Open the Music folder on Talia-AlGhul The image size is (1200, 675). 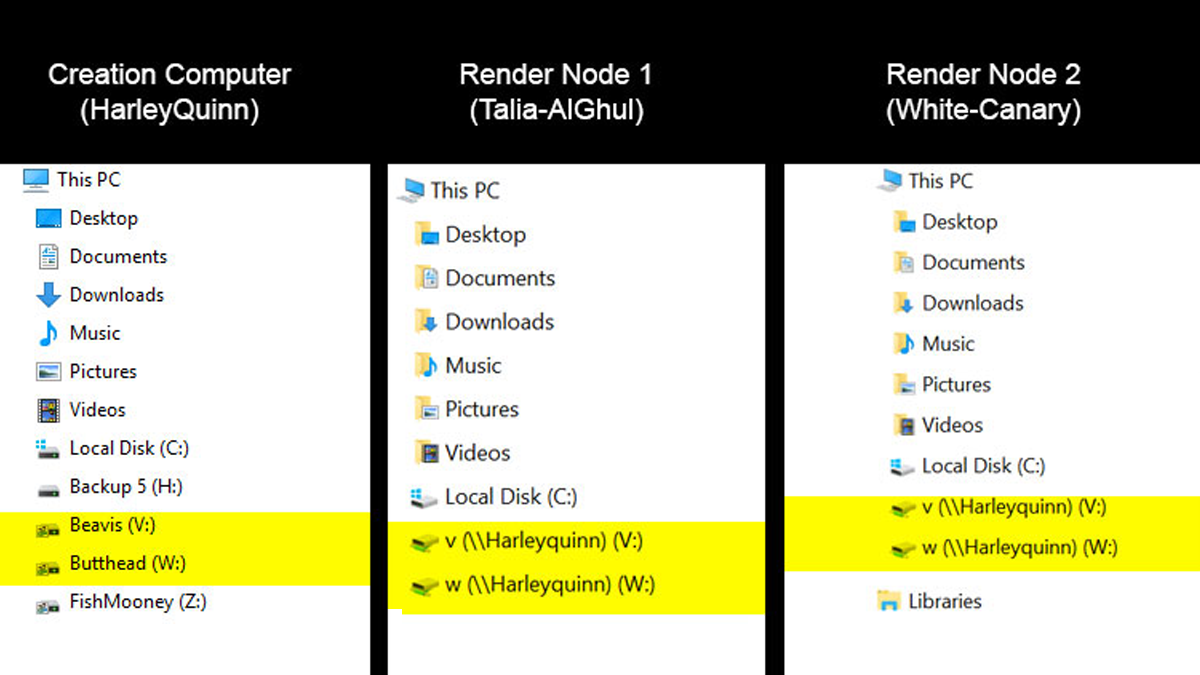point(471,365)
